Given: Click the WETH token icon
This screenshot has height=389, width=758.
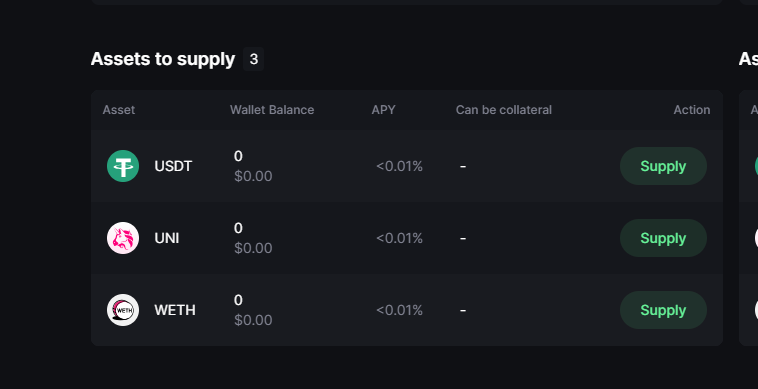Looking at the screenshot, I should click(123, 310).
